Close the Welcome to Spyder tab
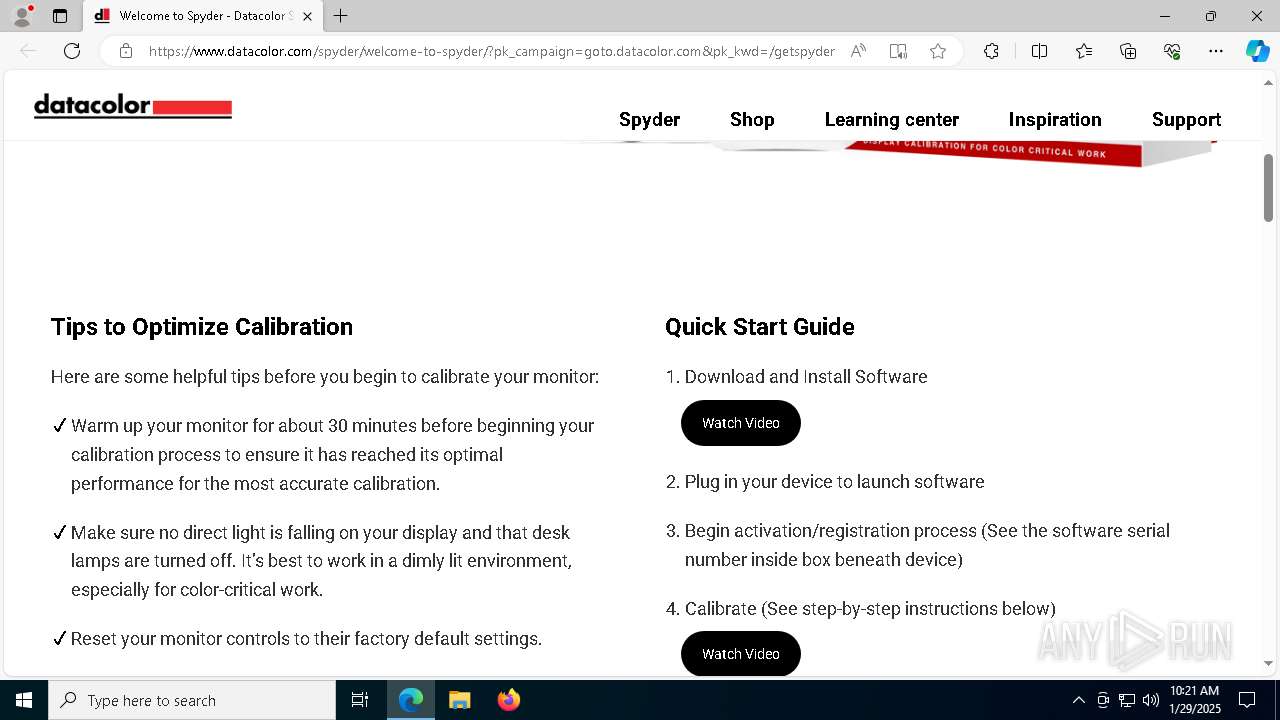 tap(307, 16)
